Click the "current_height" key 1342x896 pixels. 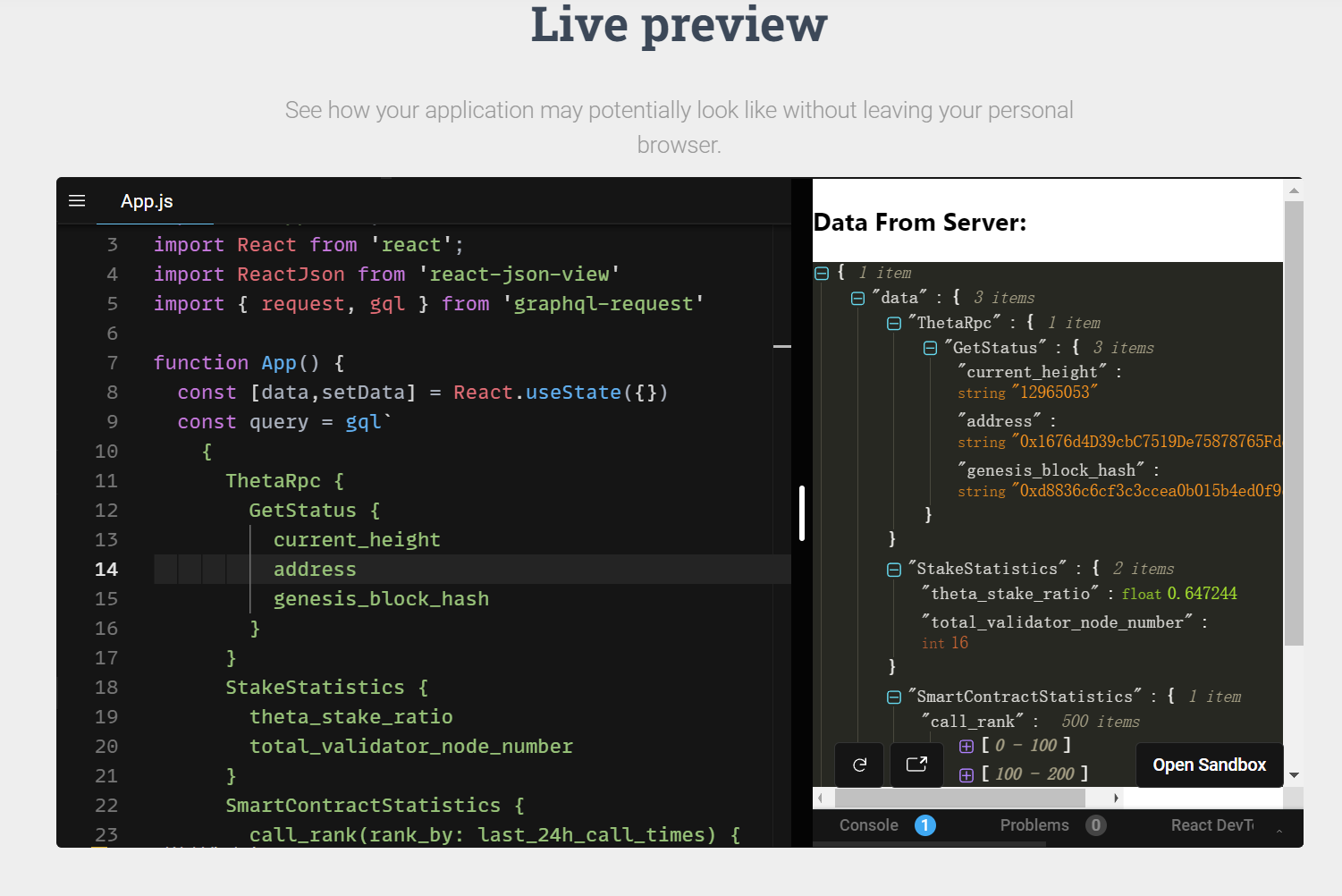pyautogui.click(x=1032, y=372)
